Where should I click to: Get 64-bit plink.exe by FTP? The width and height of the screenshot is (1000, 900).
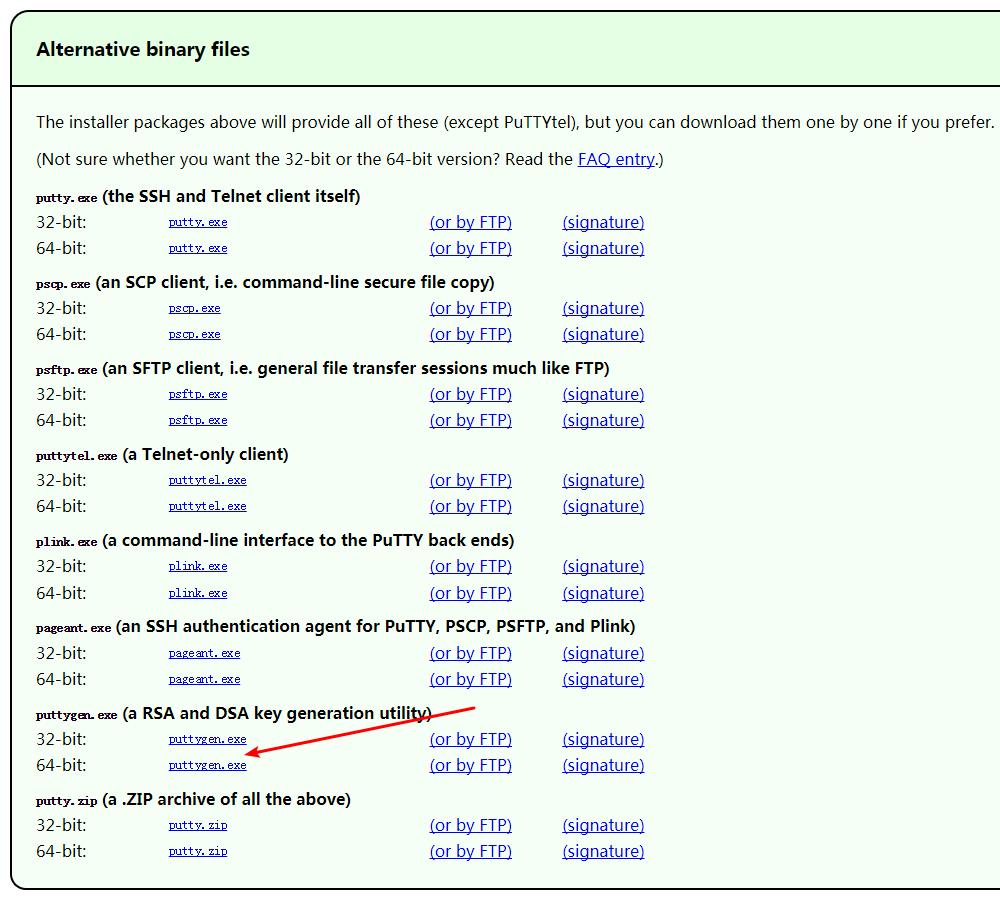click(x=471, y=594)
